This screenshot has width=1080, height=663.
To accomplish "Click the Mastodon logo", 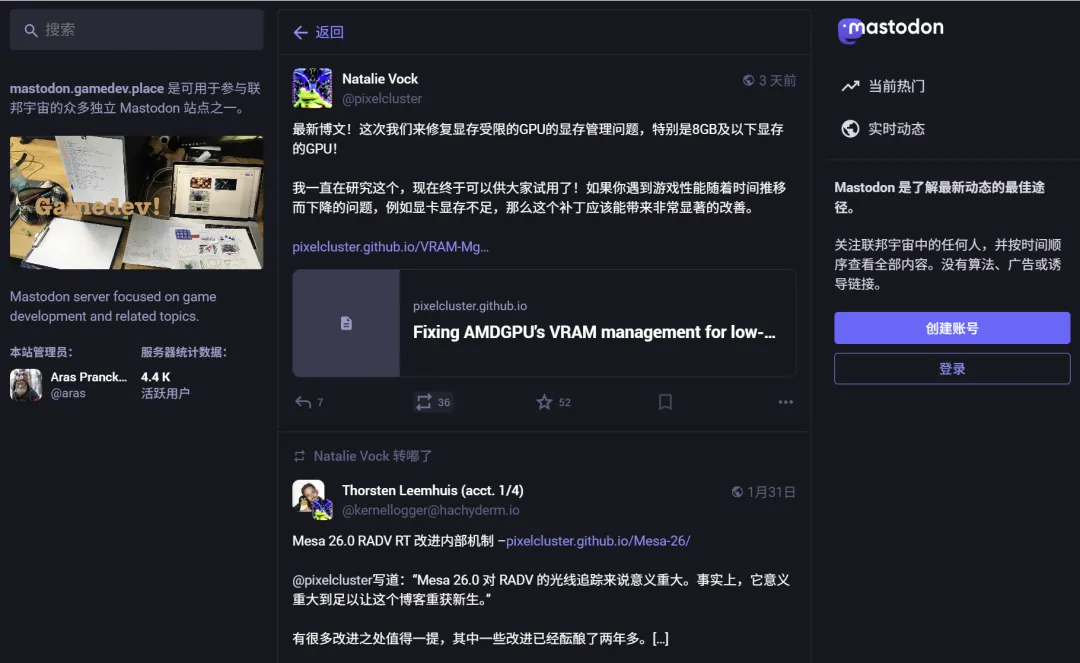I will (891, 30).
